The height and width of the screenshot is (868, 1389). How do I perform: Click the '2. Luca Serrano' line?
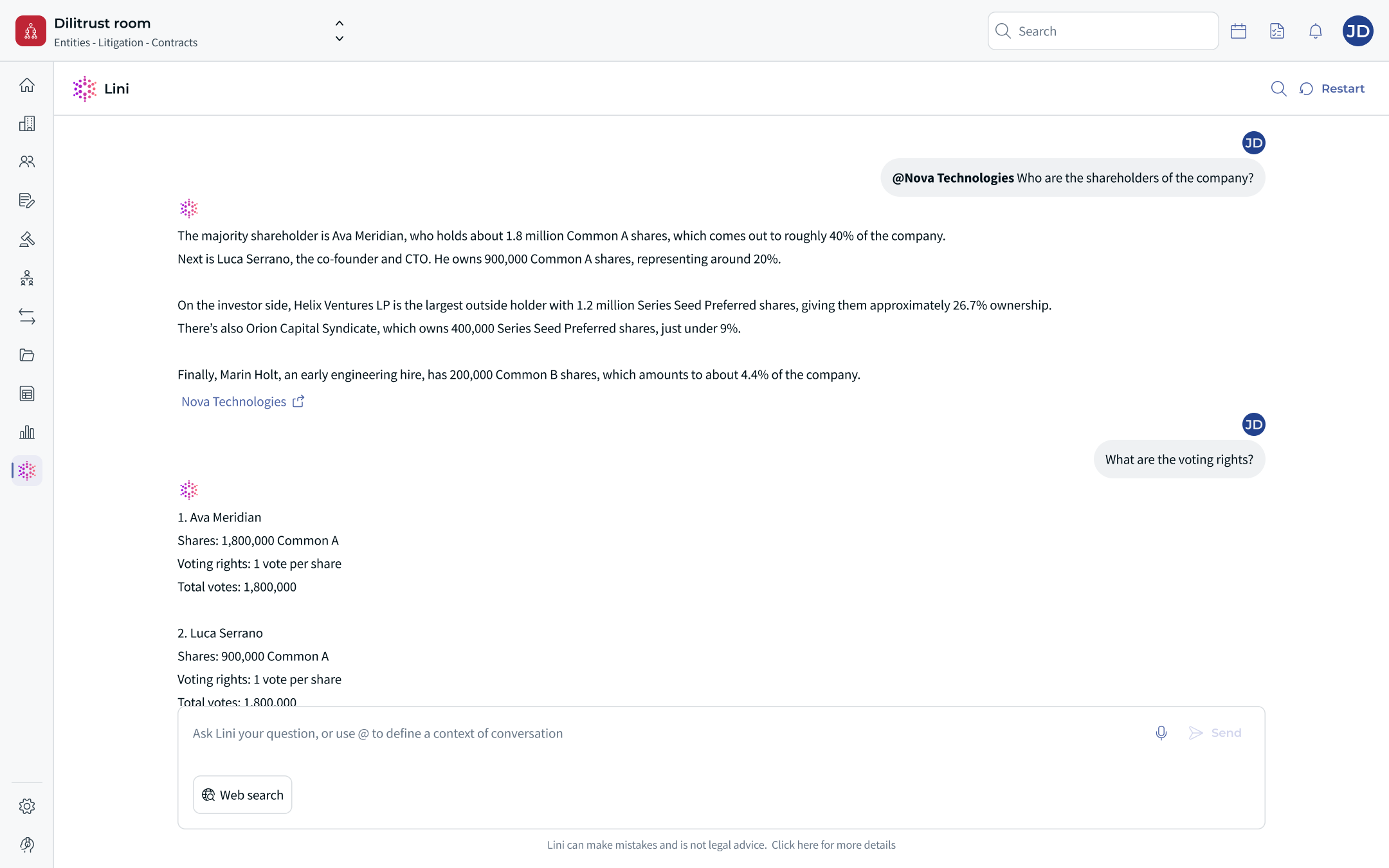[x=220, y=633]
